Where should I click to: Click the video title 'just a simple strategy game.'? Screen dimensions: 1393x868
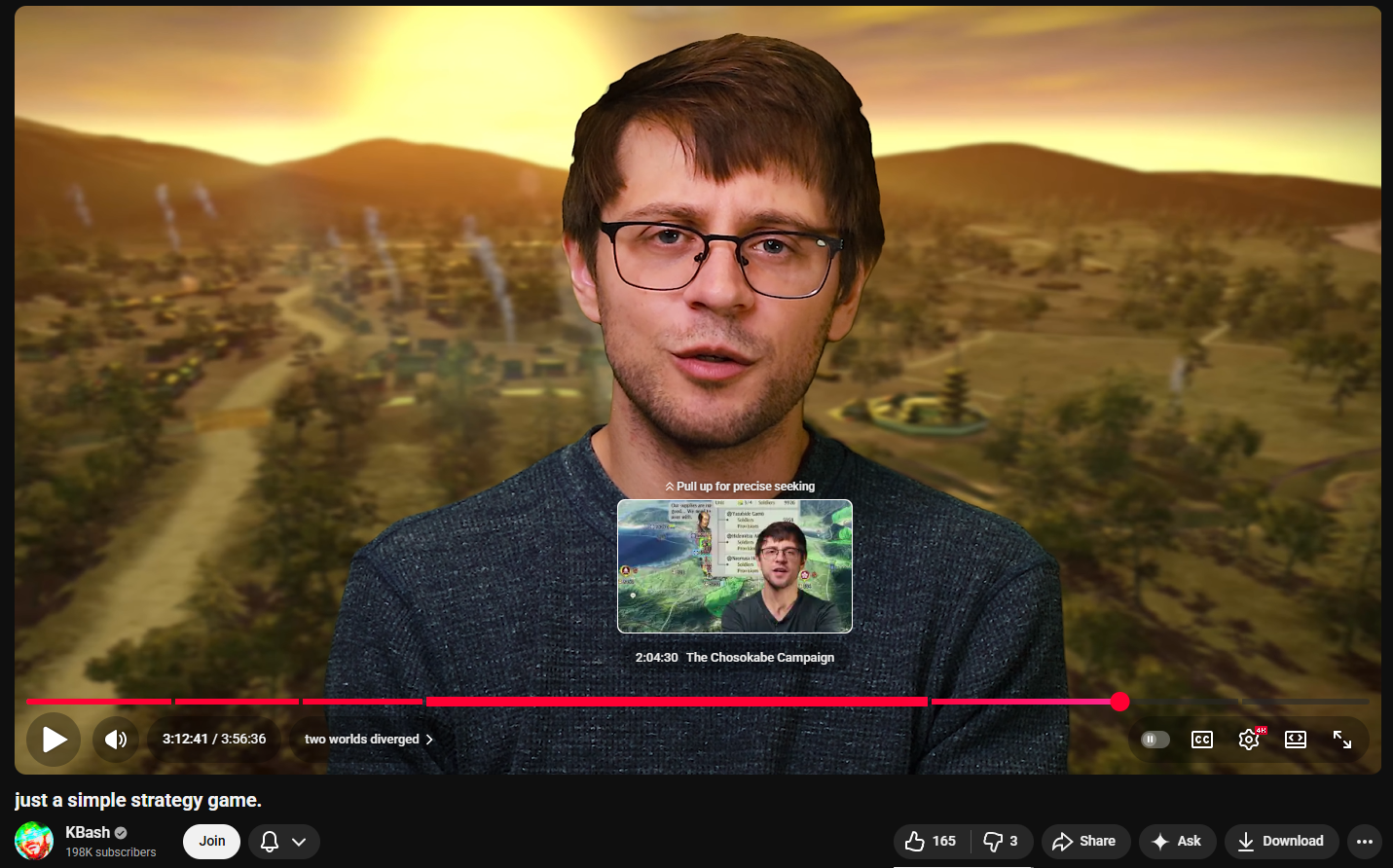click(x=138, y=801)
